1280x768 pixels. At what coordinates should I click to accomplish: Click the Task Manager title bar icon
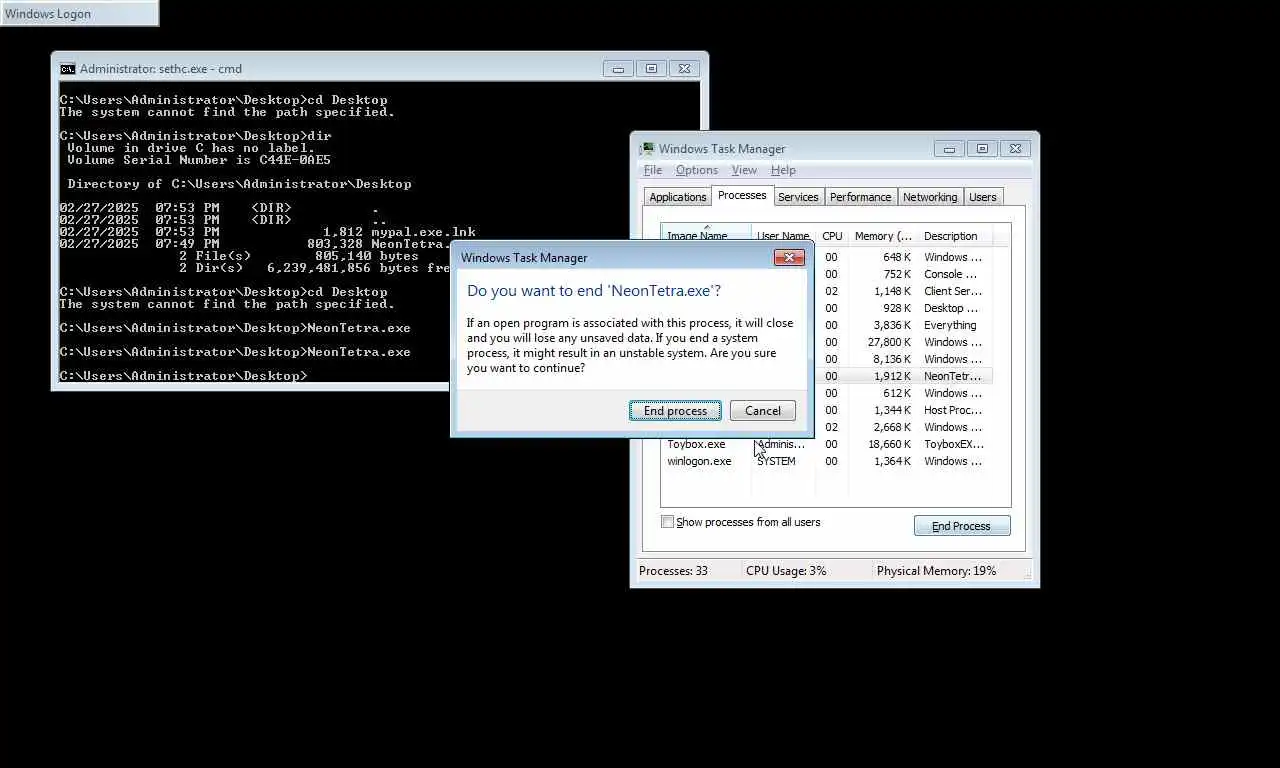647,149
